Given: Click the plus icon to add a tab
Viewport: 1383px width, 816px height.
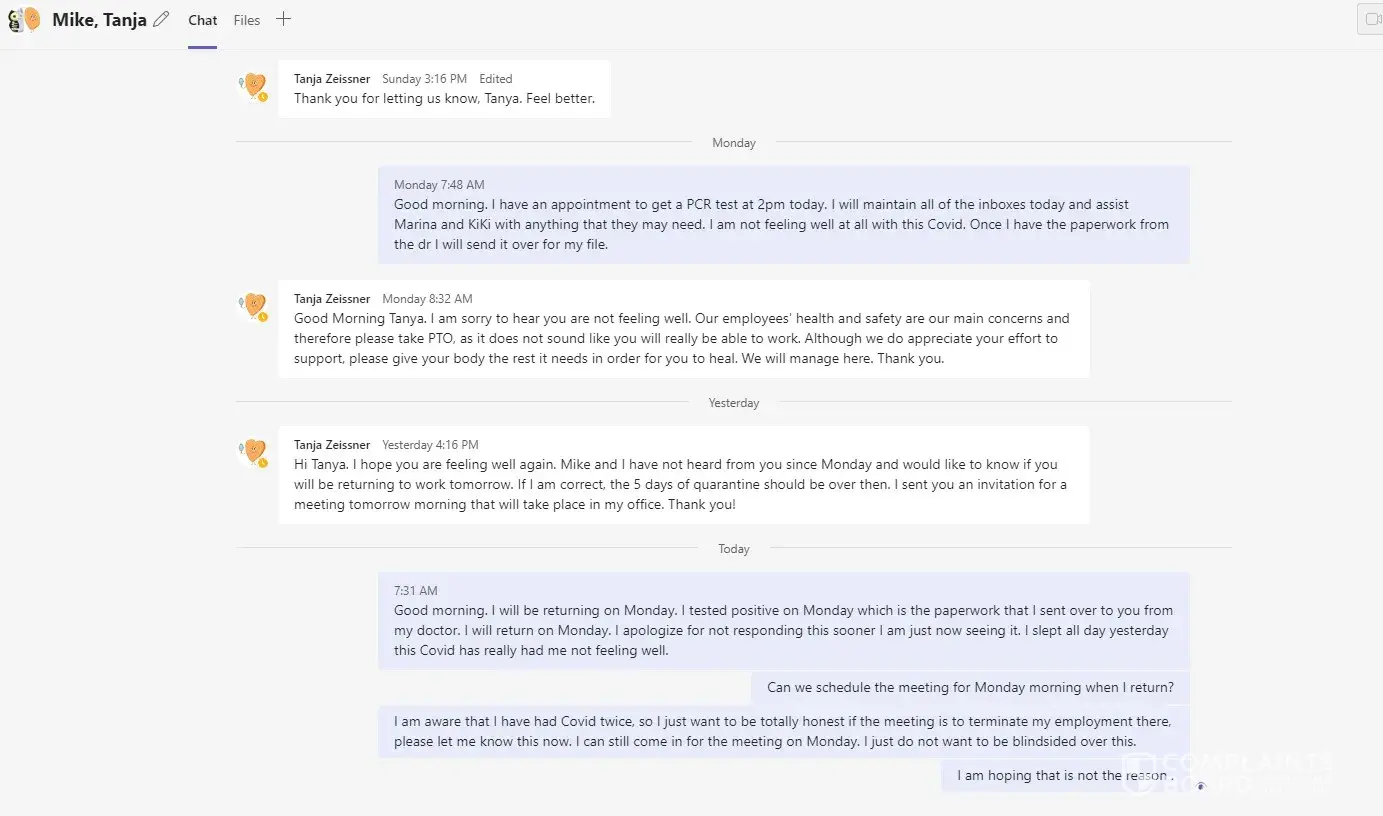Looking at the screenshot, I should click(284, 19).
